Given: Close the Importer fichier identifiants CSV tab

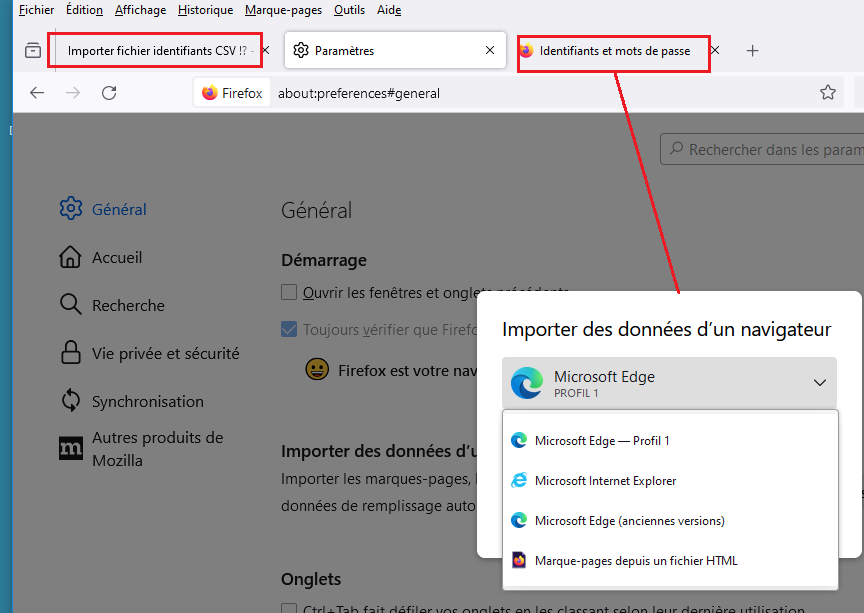Looking at the screenshot, I should pos(266,50).
